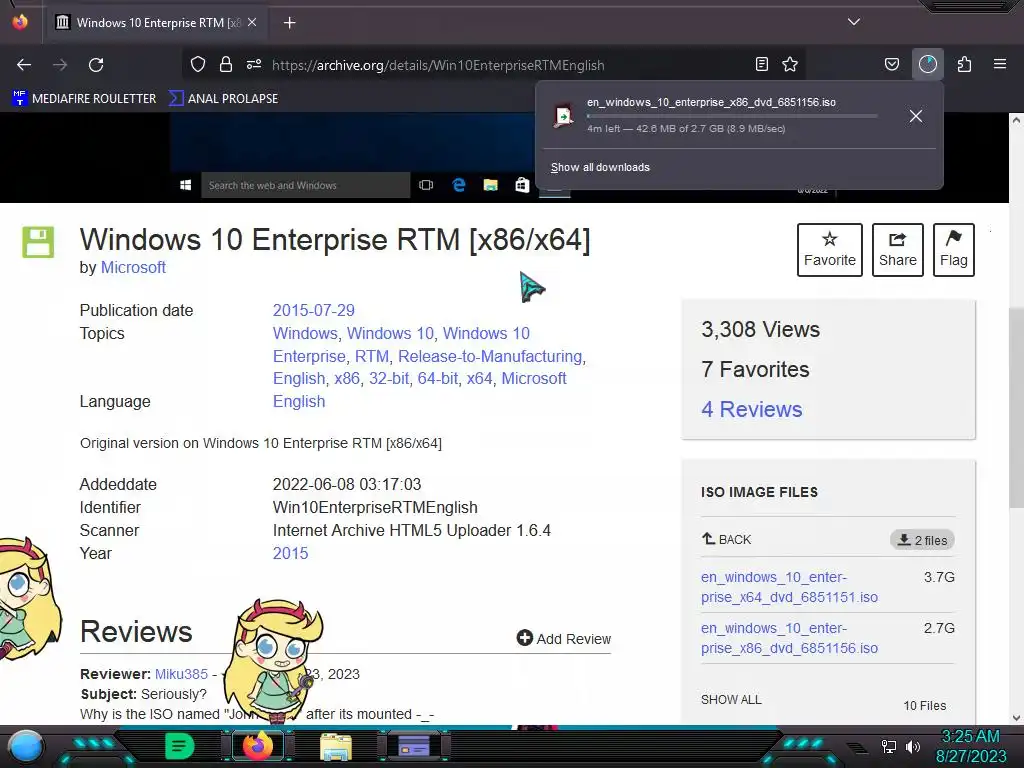Cancel the ISO download with X
1024x768 pixels.
tap(916, 116)
